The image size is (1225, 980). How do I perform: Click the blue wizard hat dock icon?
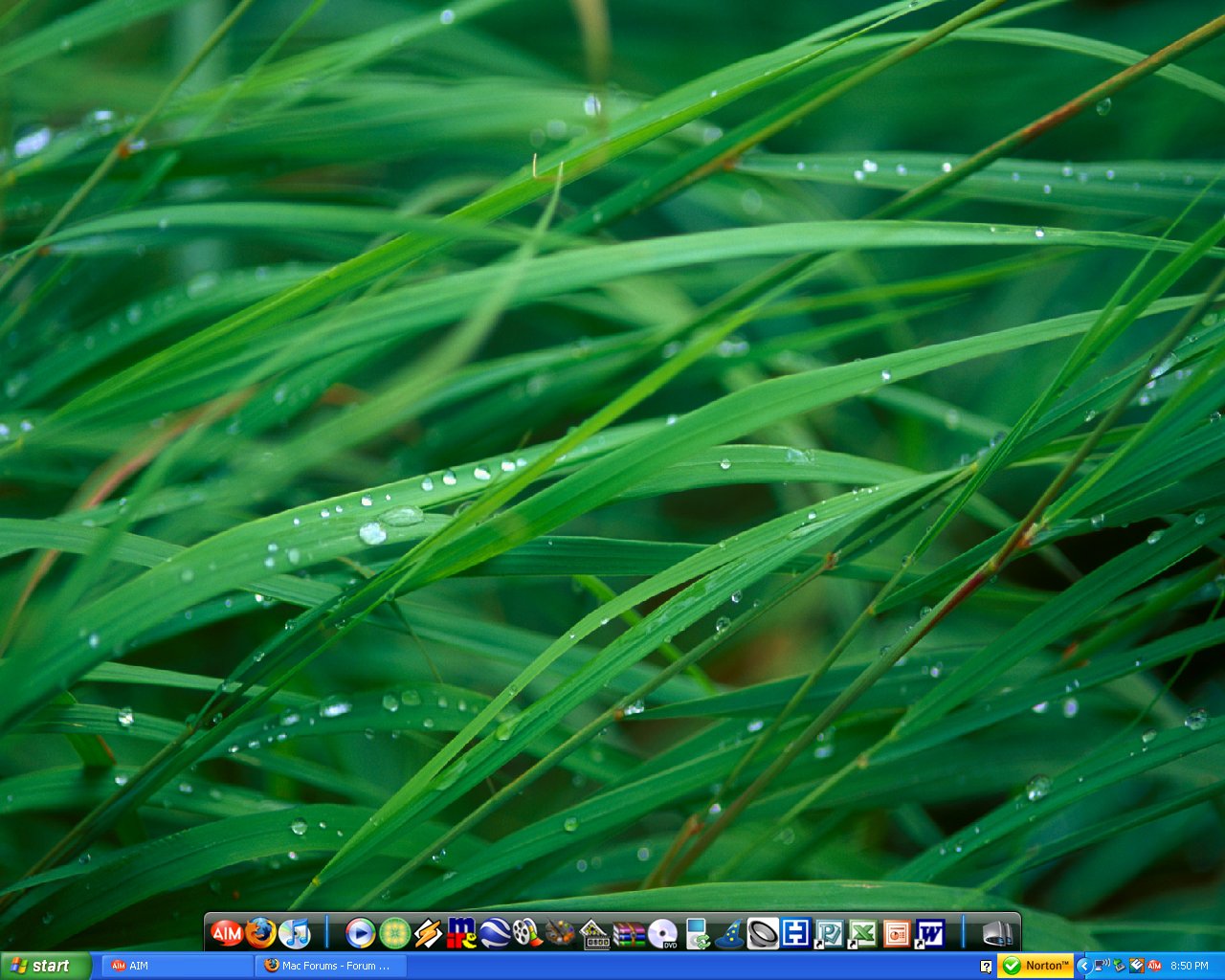coord(729,933)
